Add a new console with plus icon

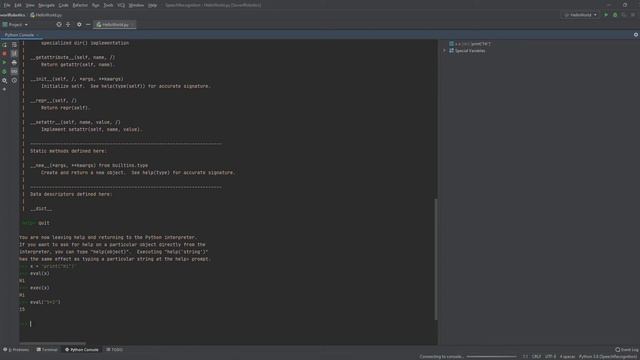click(x=4, y=89)
